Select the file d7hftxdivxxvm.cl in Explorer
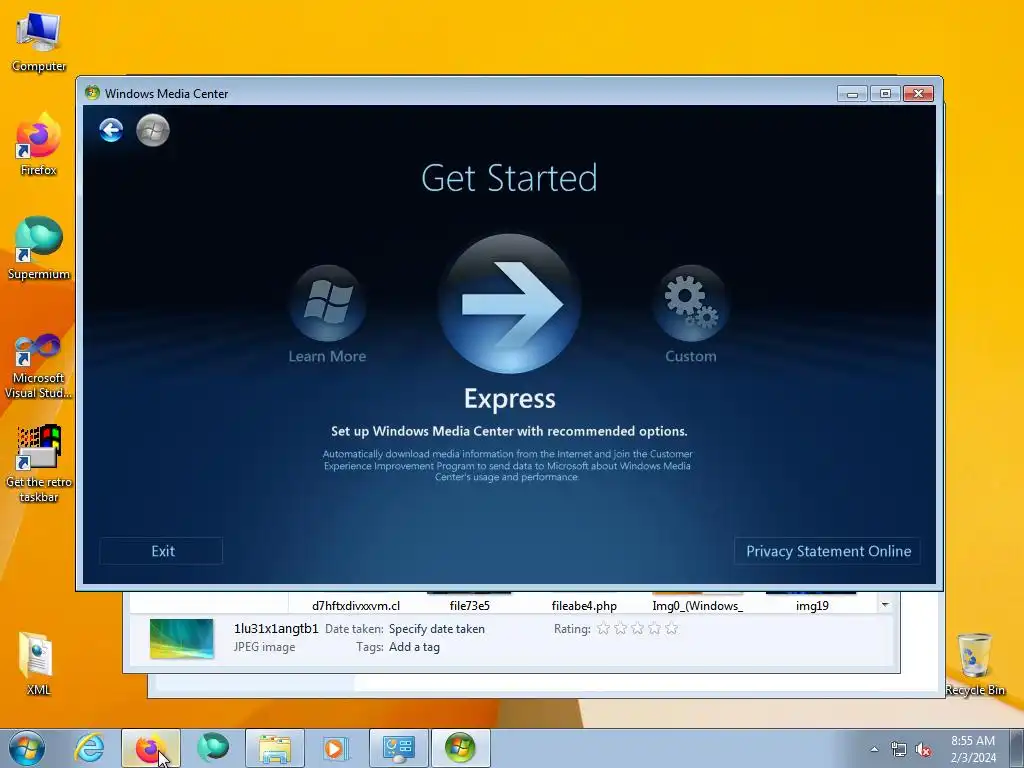Viewport: 1024px width, 768px height. click(x=356, y=605)
